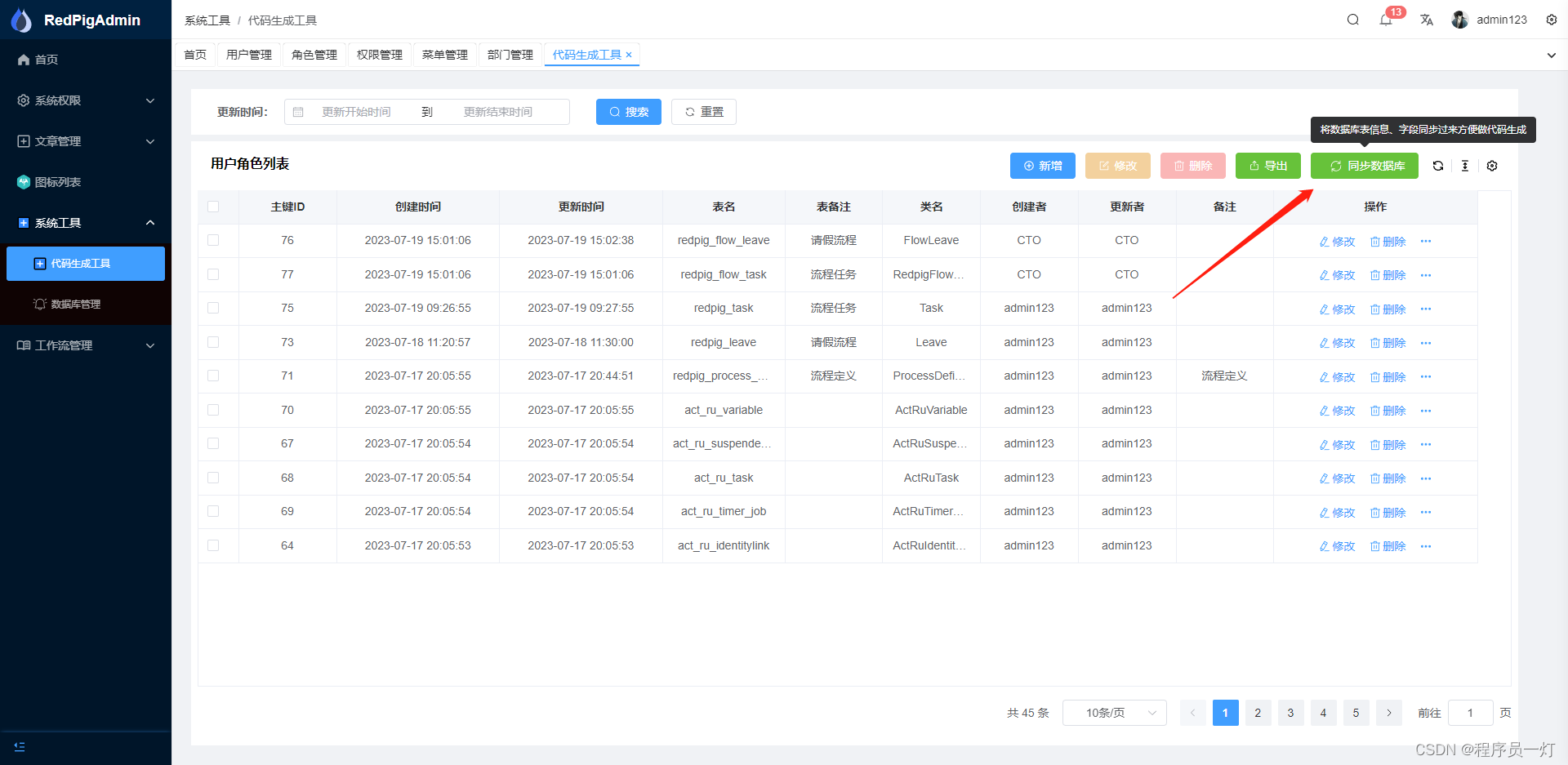Viewport: 1568px width, 765px height.
Task: Click the 更新开始时间 date field
Action: pyautogui.click(x=356, y=112)
